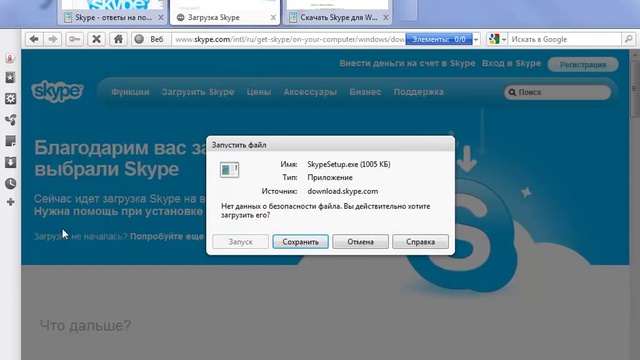This screenshot has width=640, height=360.
Task: Open Google search engine selector dropdown
Action: 497,39
